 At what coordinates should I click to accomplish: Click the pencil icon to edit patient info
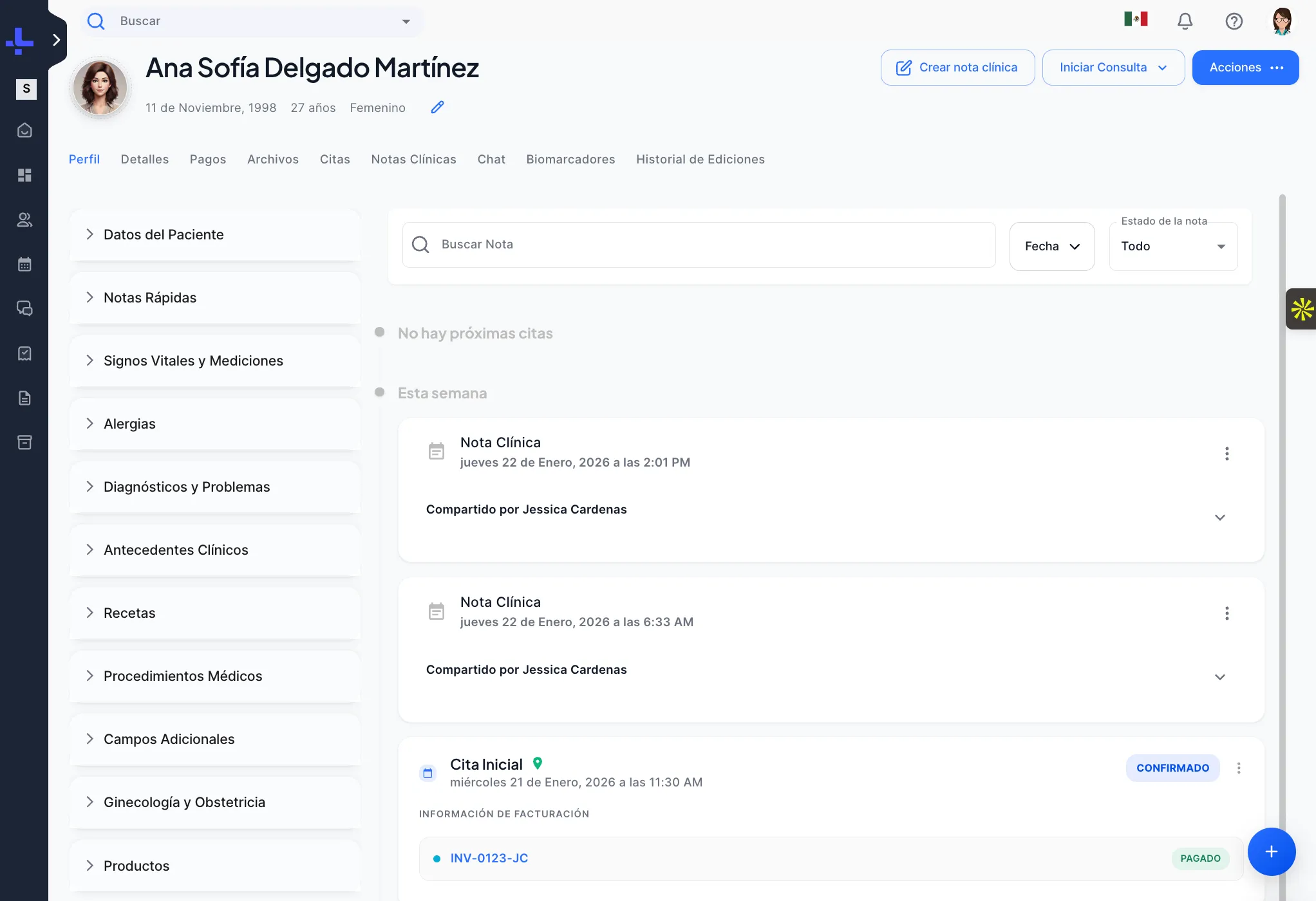[x=437, y=107]
